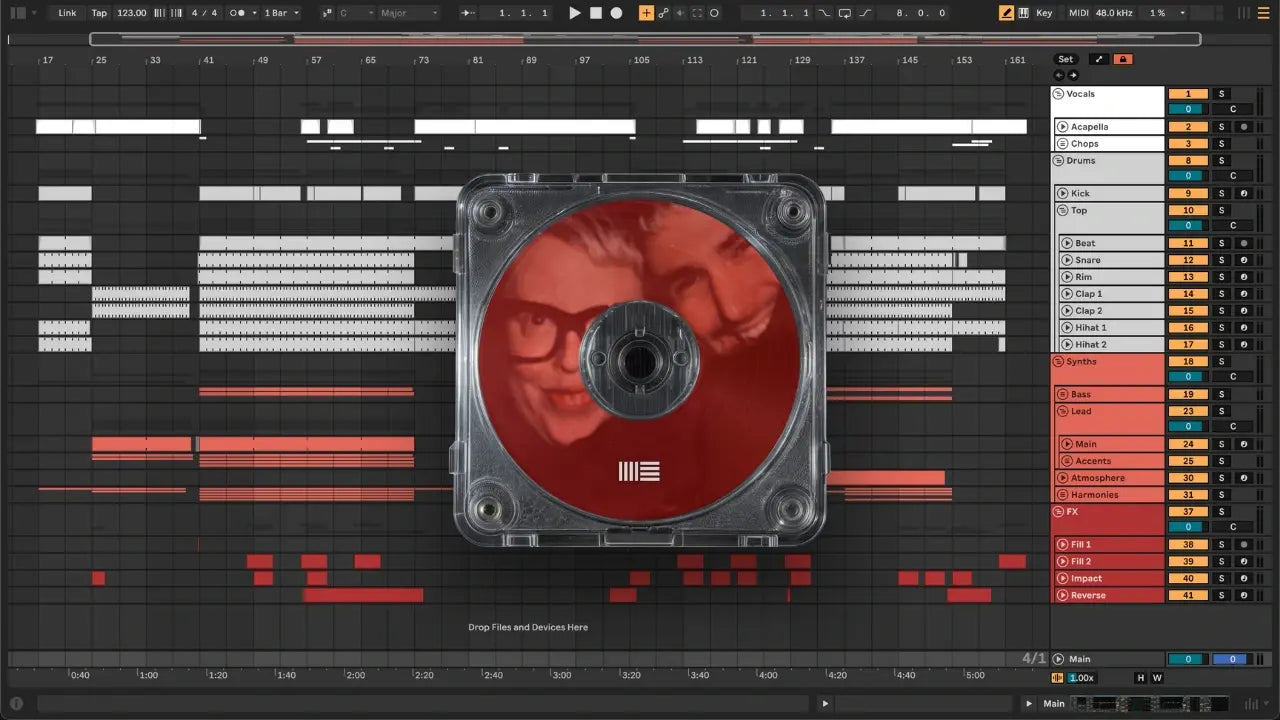Click the Arrangement Record button
Screen dimensions: 1280x720
click(617, 13)
